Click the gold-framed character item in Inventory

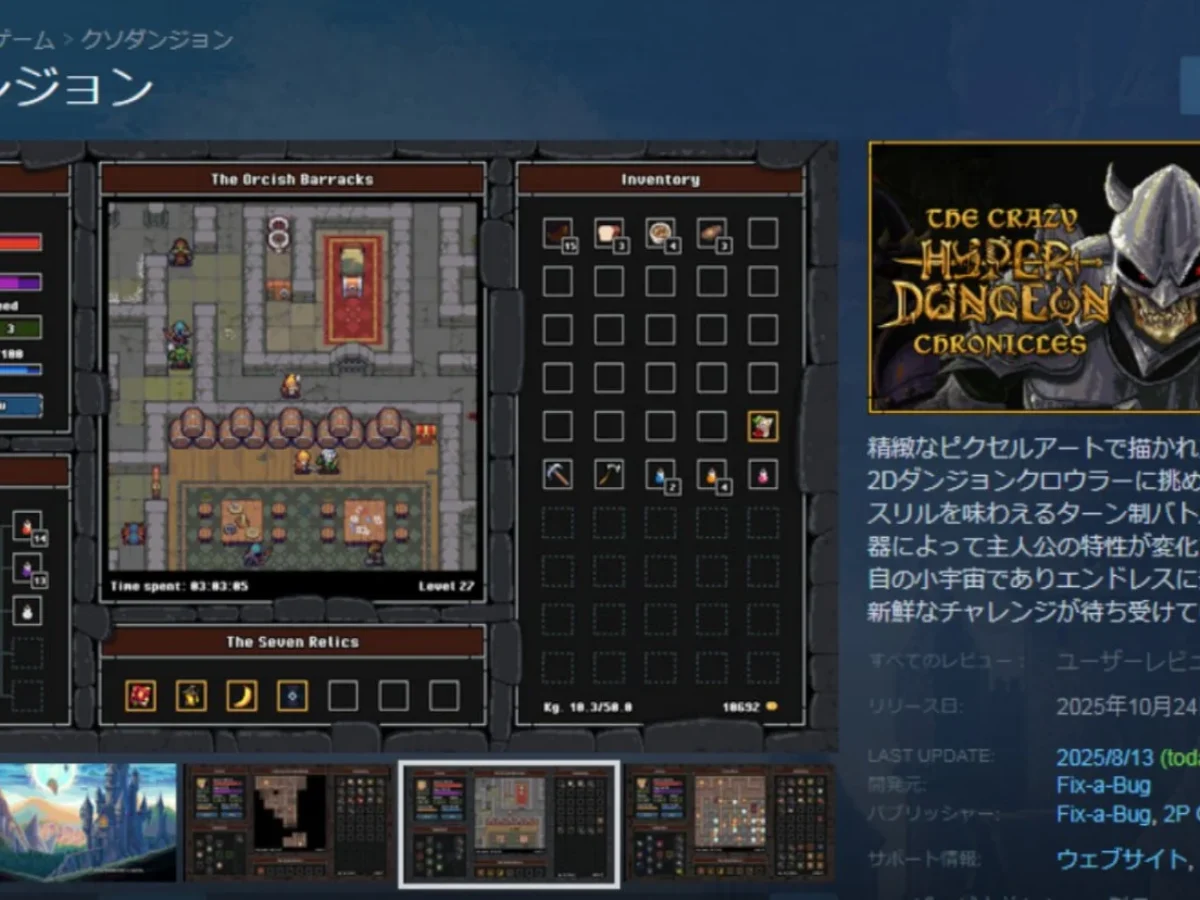[x=763, y=426]
